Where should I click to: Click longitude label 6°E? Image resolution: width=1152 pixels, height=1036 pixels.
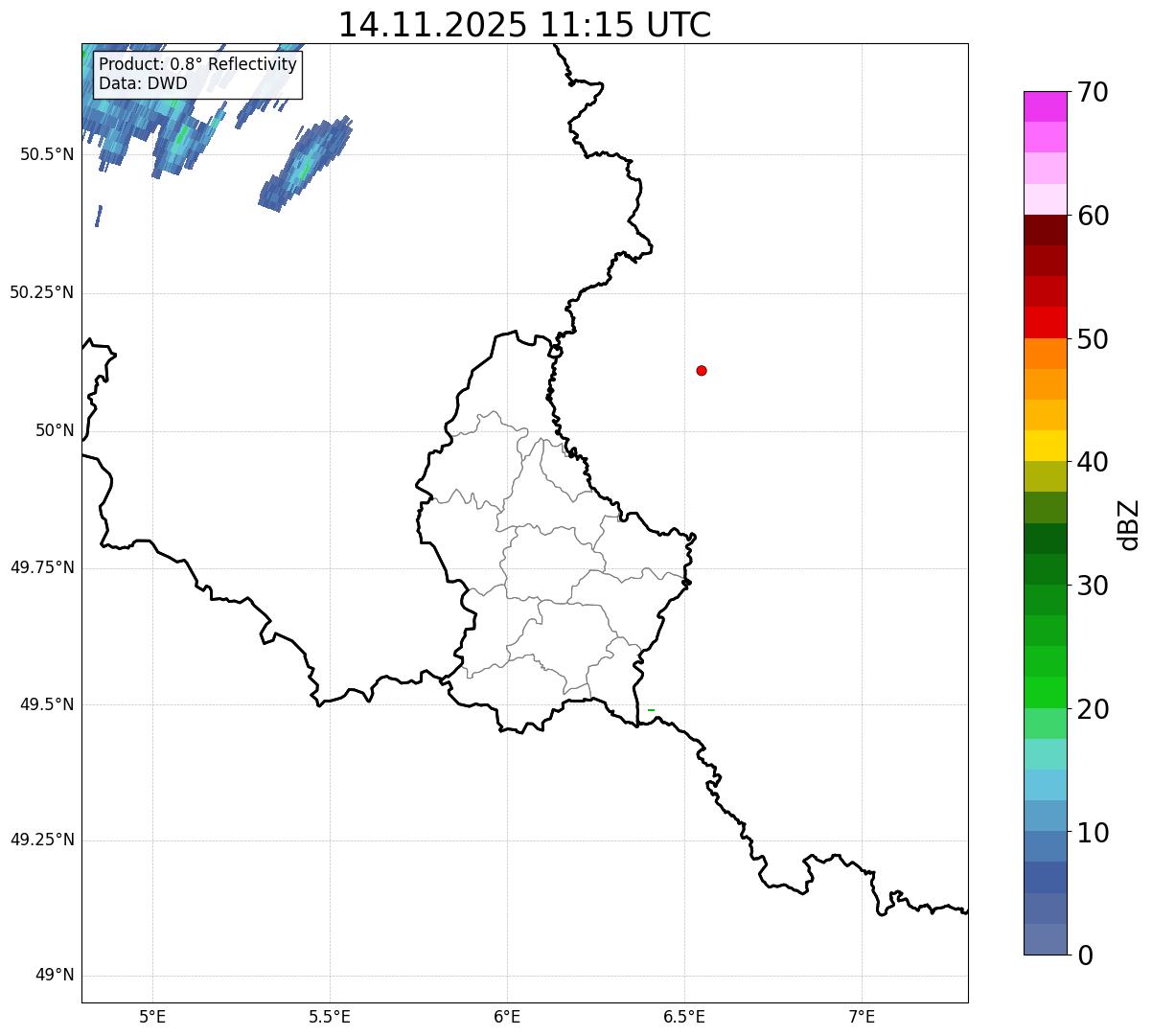[x=507, y=1017]
